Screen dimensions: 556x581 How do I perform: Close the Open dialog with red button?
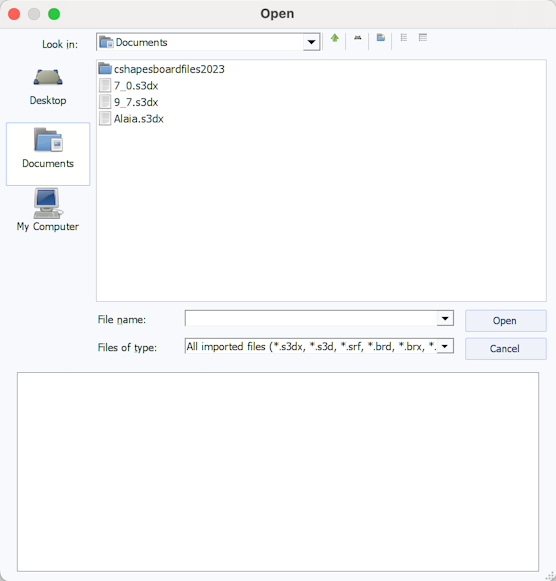14,14
